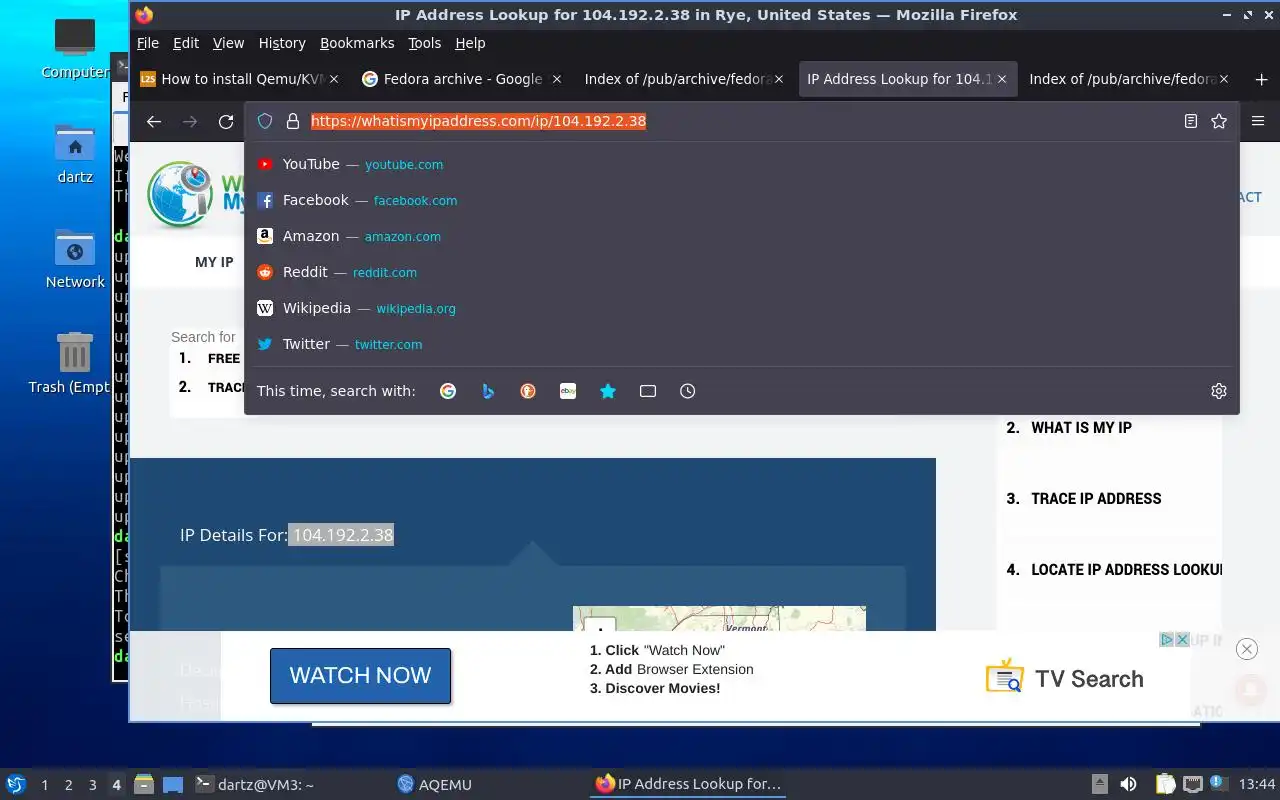Click the padlock site security icon
Viewport: 1280px width, 800px height.
coord(293,121)
